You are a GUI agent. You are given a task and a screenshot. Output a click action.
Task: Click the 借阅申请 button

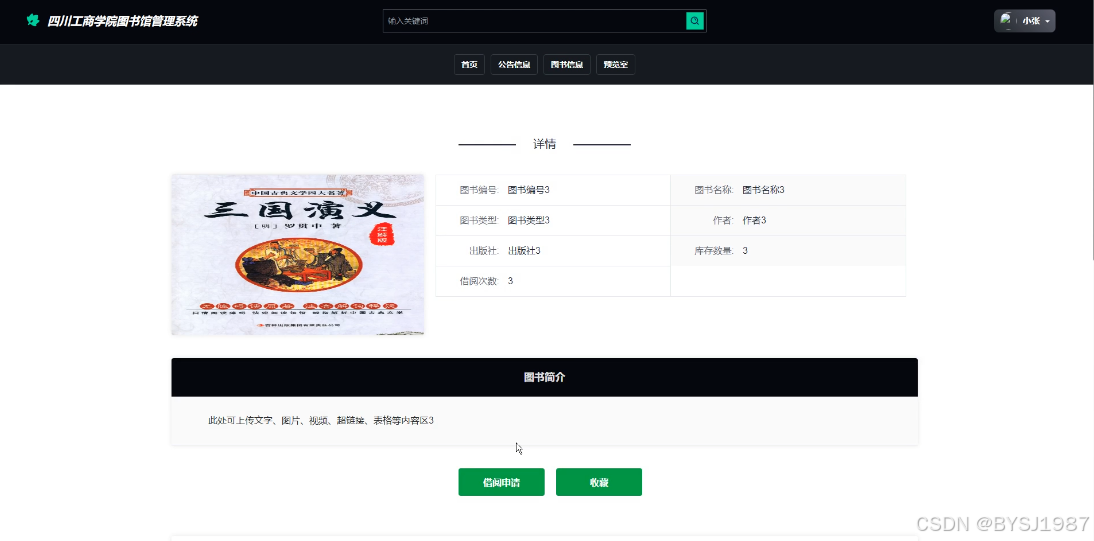[501, 482]
